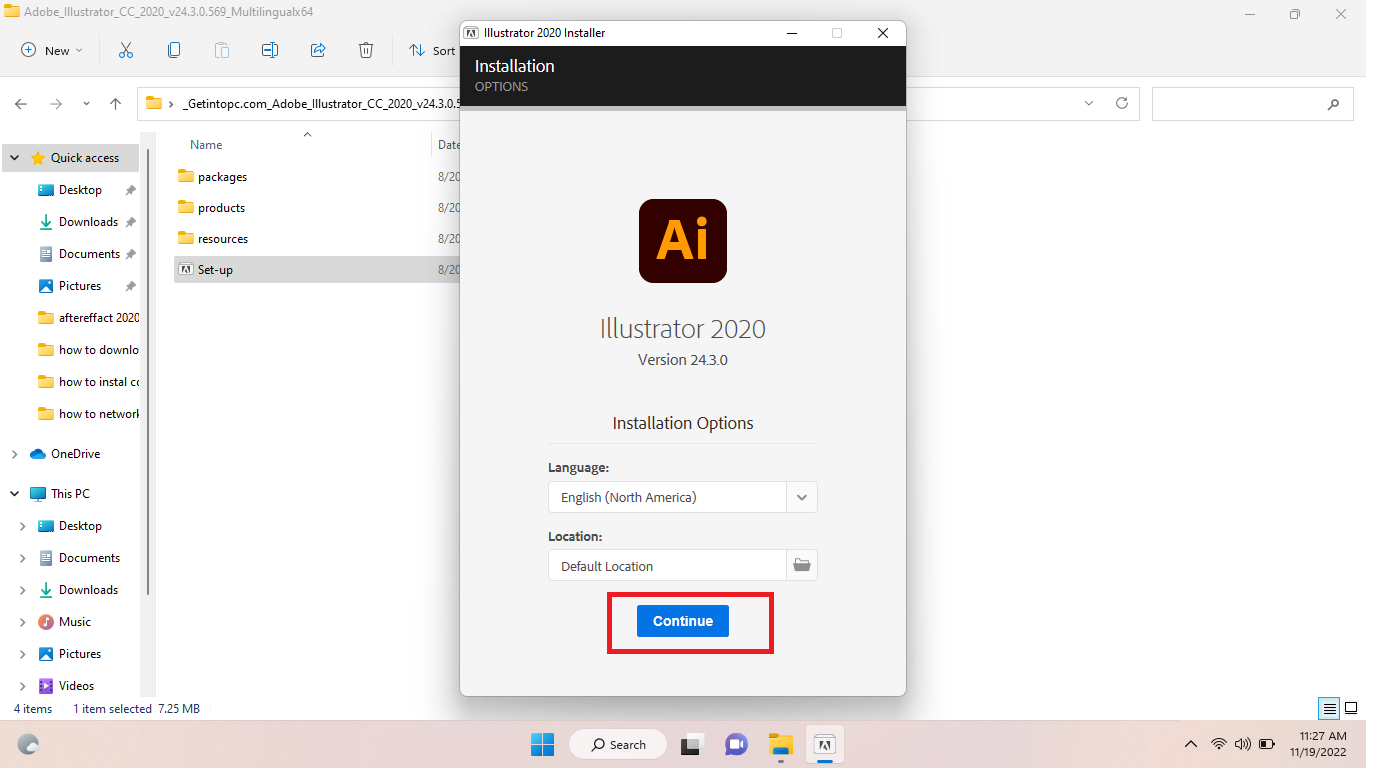Viewport: 1378px width, 780px height.
Task: Collapse the Quick access section
Action: click(15, 158)
